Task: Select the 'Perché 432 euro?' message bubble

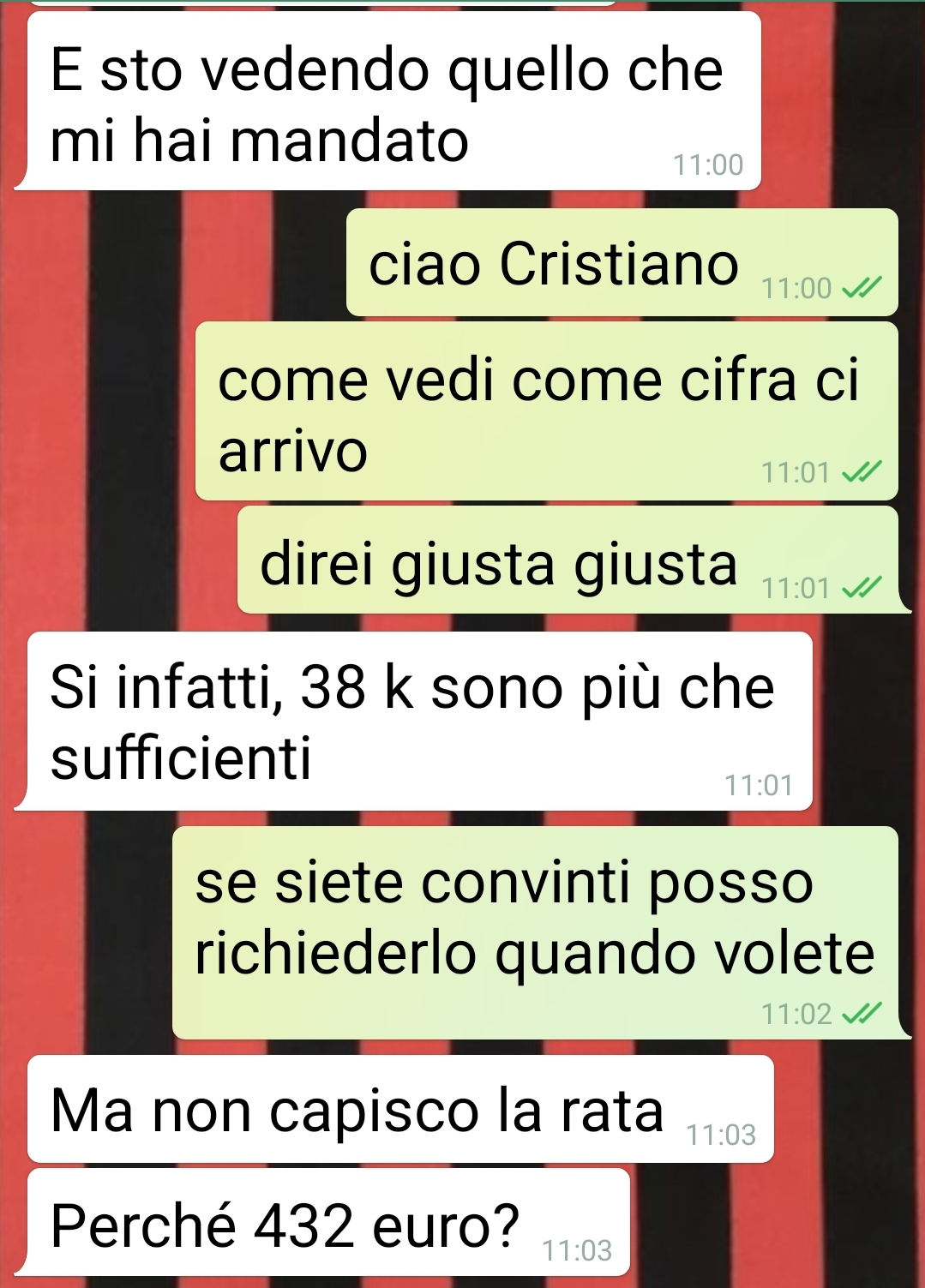Action: tap(322, 1223)
